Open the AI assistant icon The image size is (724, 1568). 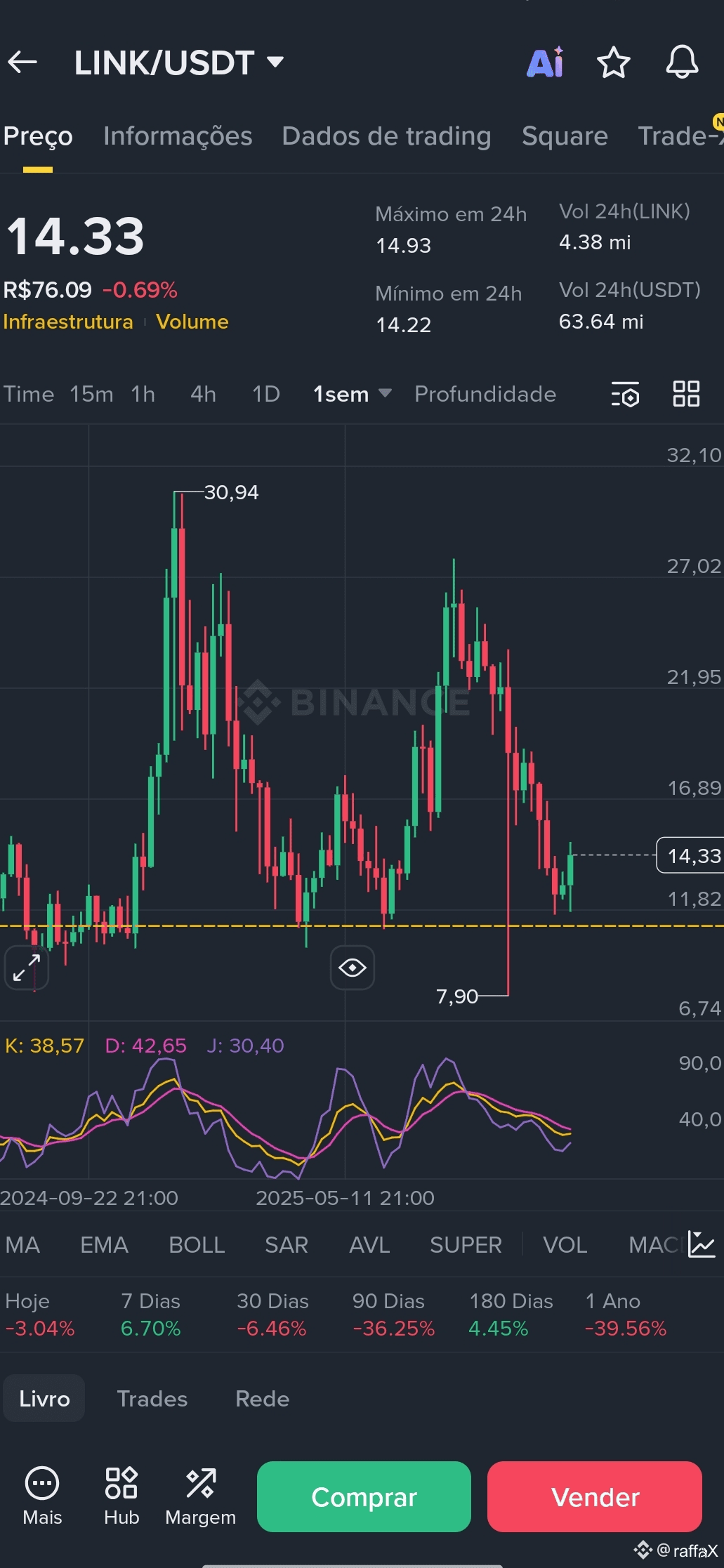point(546,62)
